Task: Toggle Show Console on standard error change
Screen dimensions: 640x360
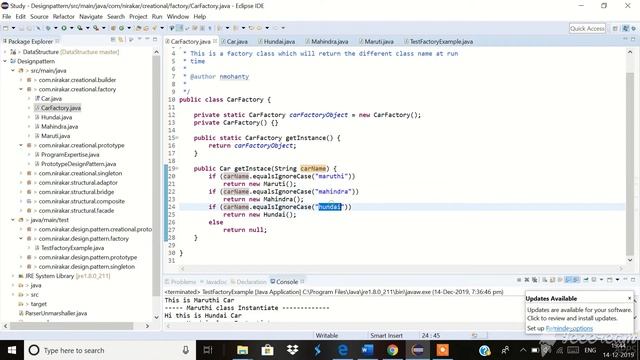Action: (x=576, y=280)
